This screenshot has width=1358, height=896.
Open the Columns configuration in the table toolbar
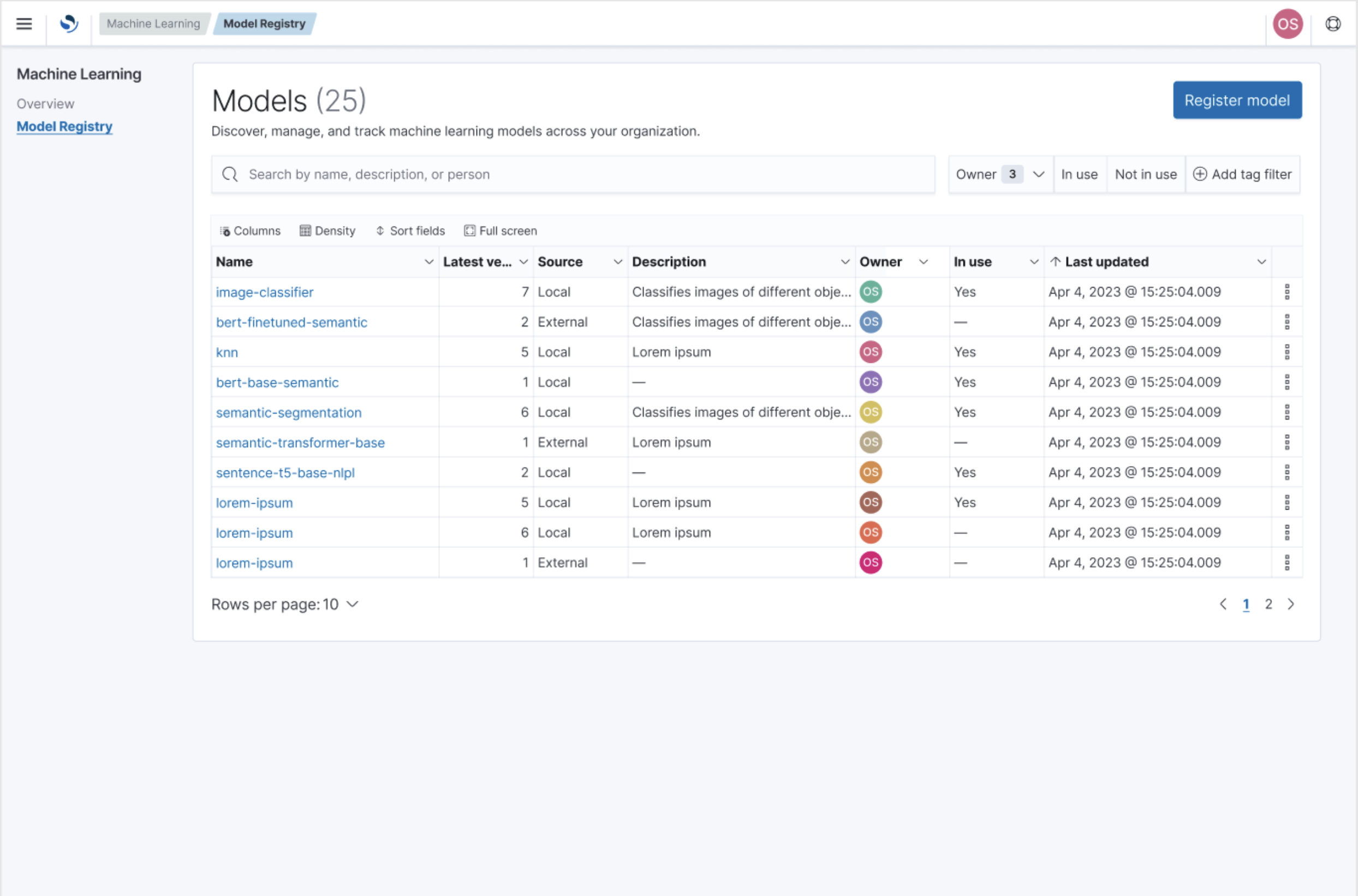point(251,230)
